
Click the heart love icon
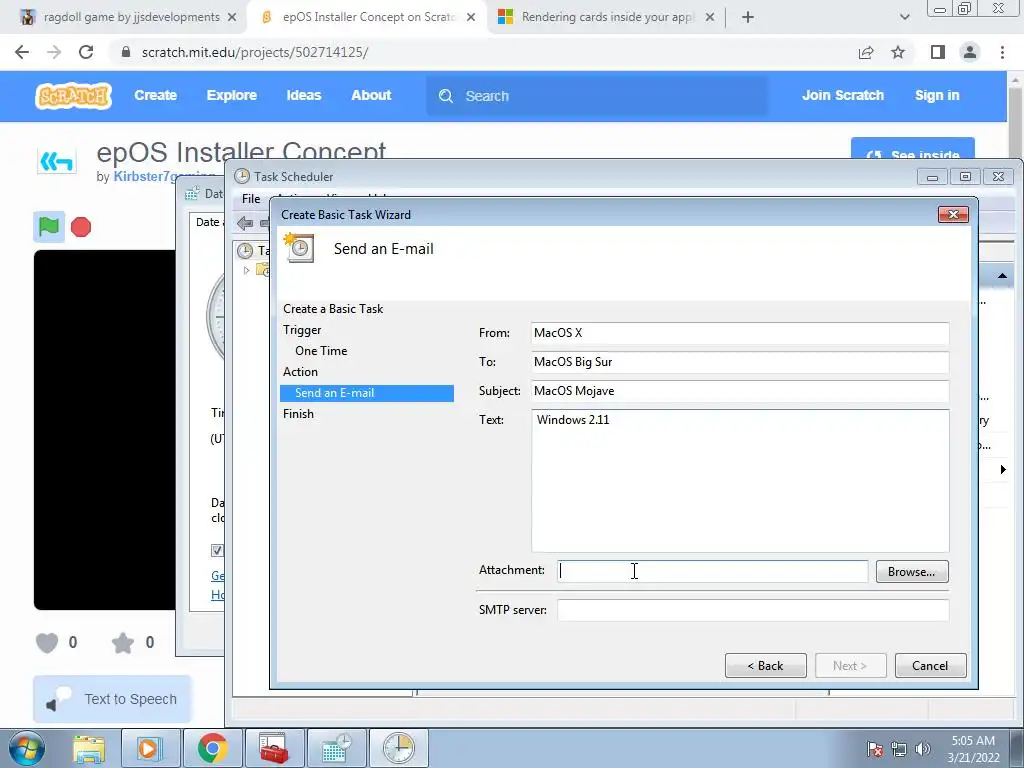pos(47,643)
